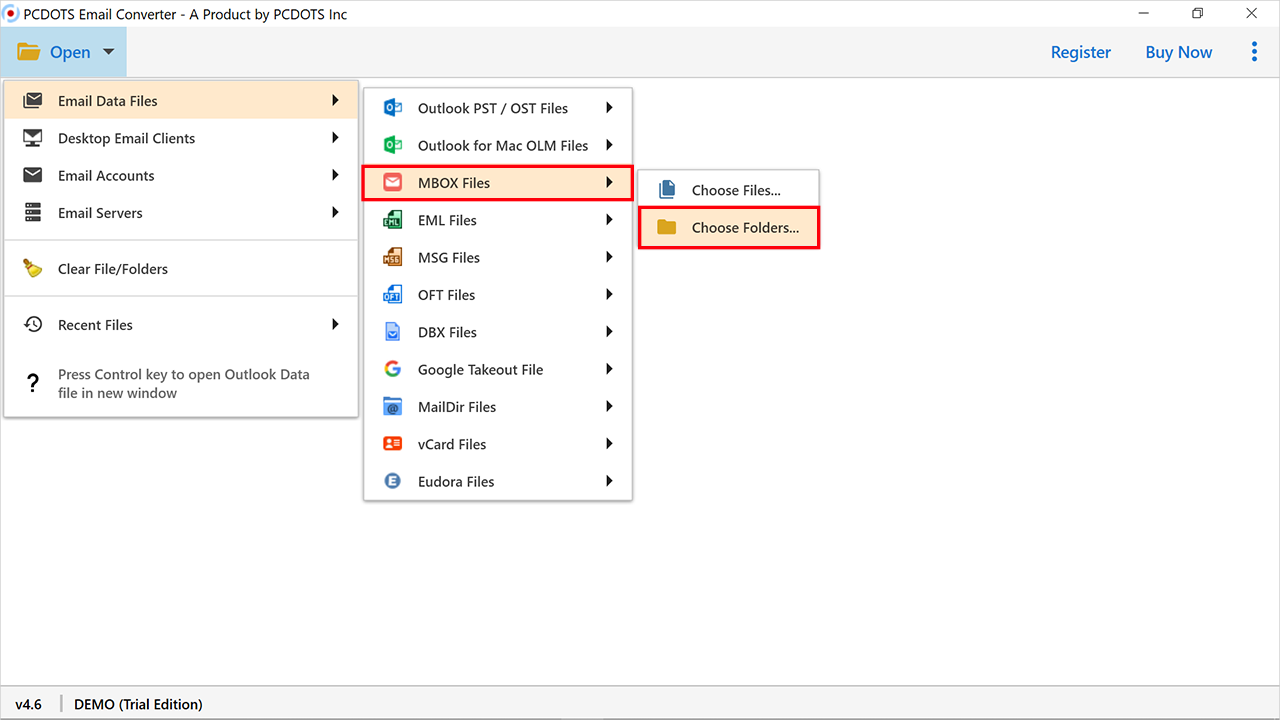This screenshot has width=1280, height=720.
Task: Choose the Email Accounts menu entry
Action: tap(181, 175)
